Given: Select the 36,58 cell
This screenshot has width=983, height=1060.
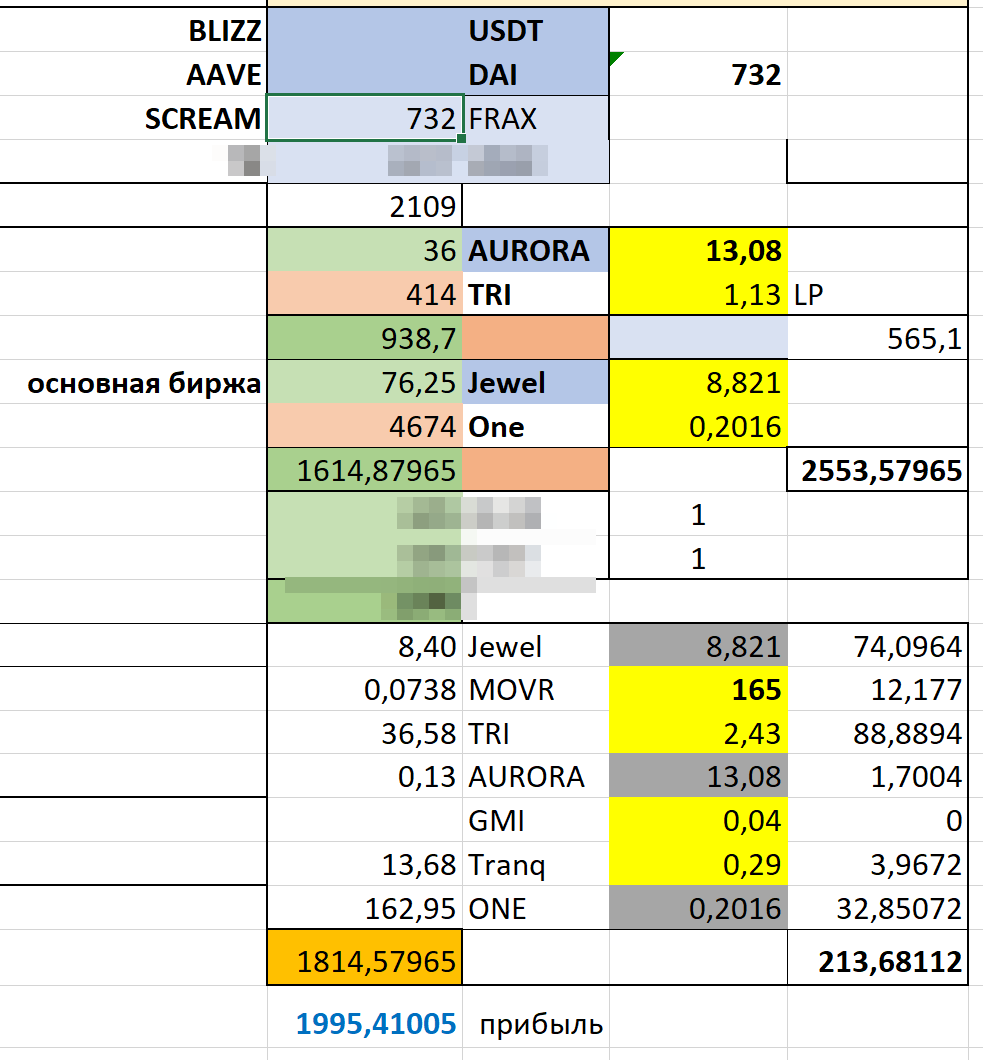Looking at the screenshot, I should pyautogui.click(x=365, y=733).
